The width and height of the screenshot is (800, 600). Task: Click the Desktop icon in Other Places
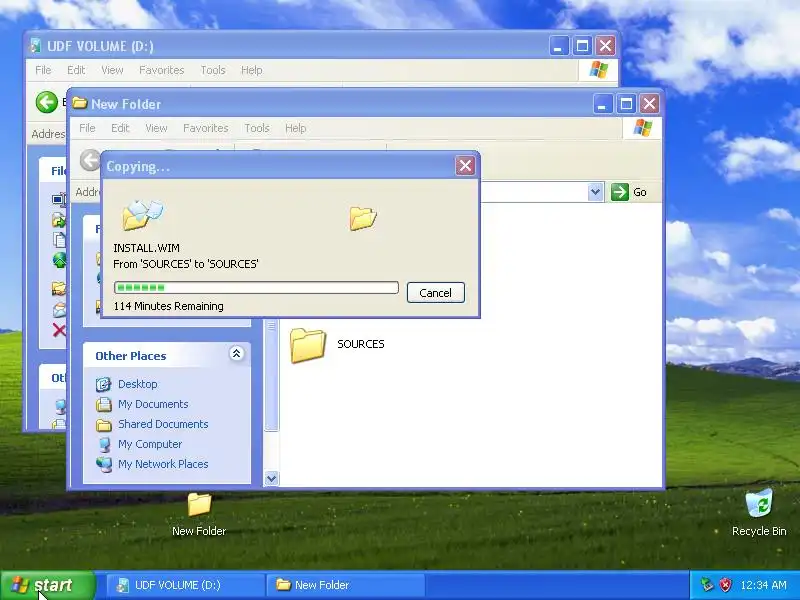tap(104, 384)
